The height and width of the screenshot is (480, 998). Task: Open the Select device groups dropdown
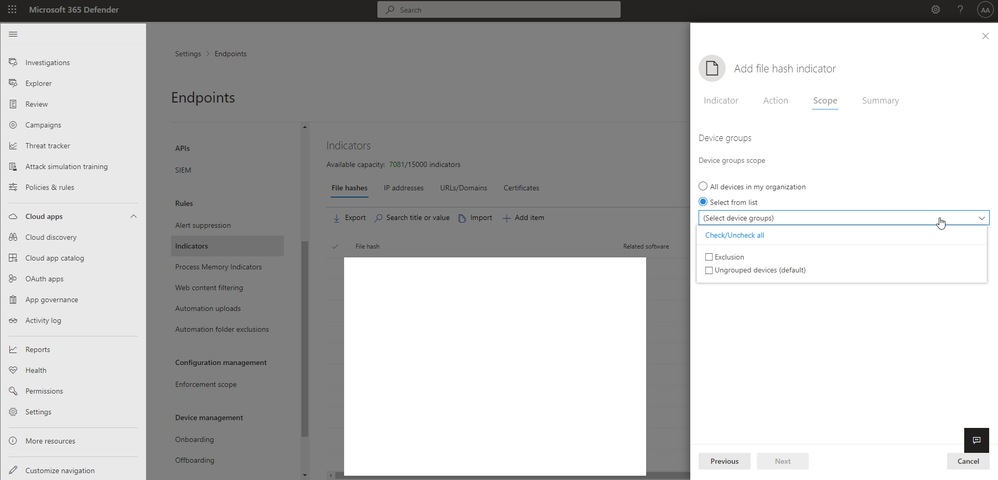(843, 218)
